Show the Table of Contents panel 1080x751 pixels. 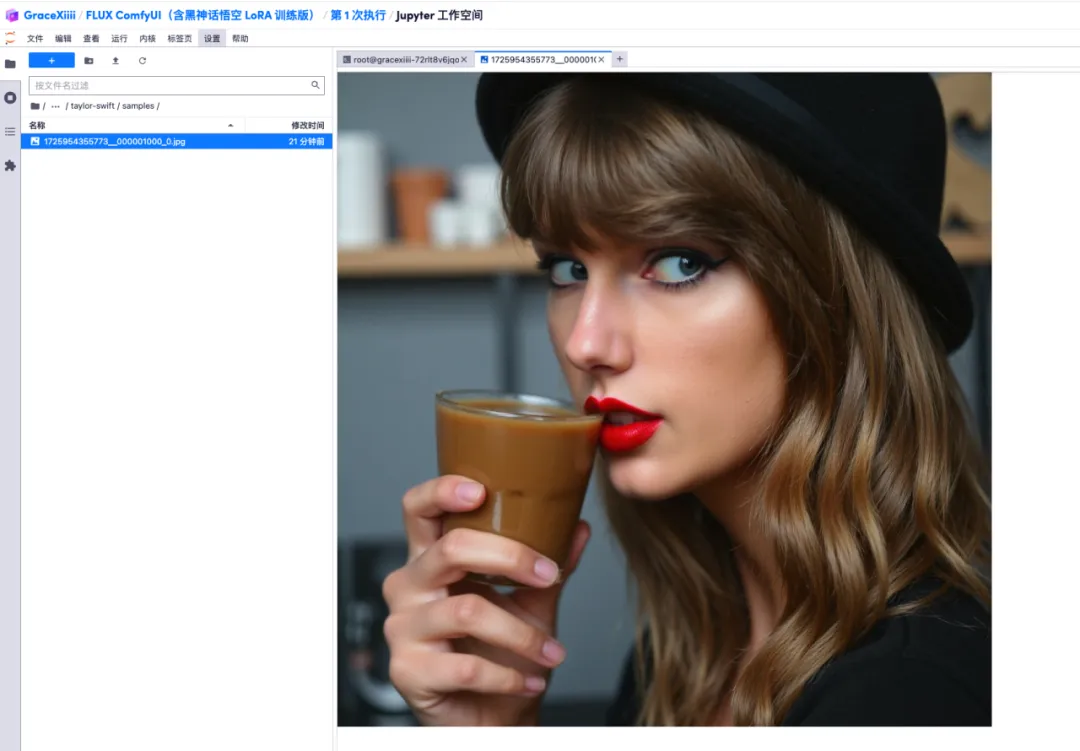(x=10, y=131)
